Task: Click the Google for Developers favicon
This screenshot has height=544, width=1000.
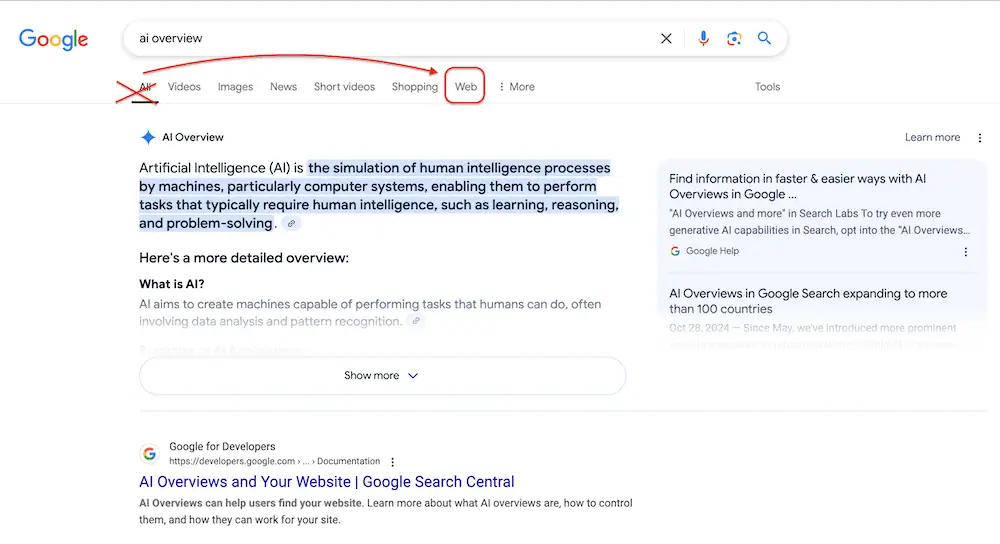Action: (149, 453)
